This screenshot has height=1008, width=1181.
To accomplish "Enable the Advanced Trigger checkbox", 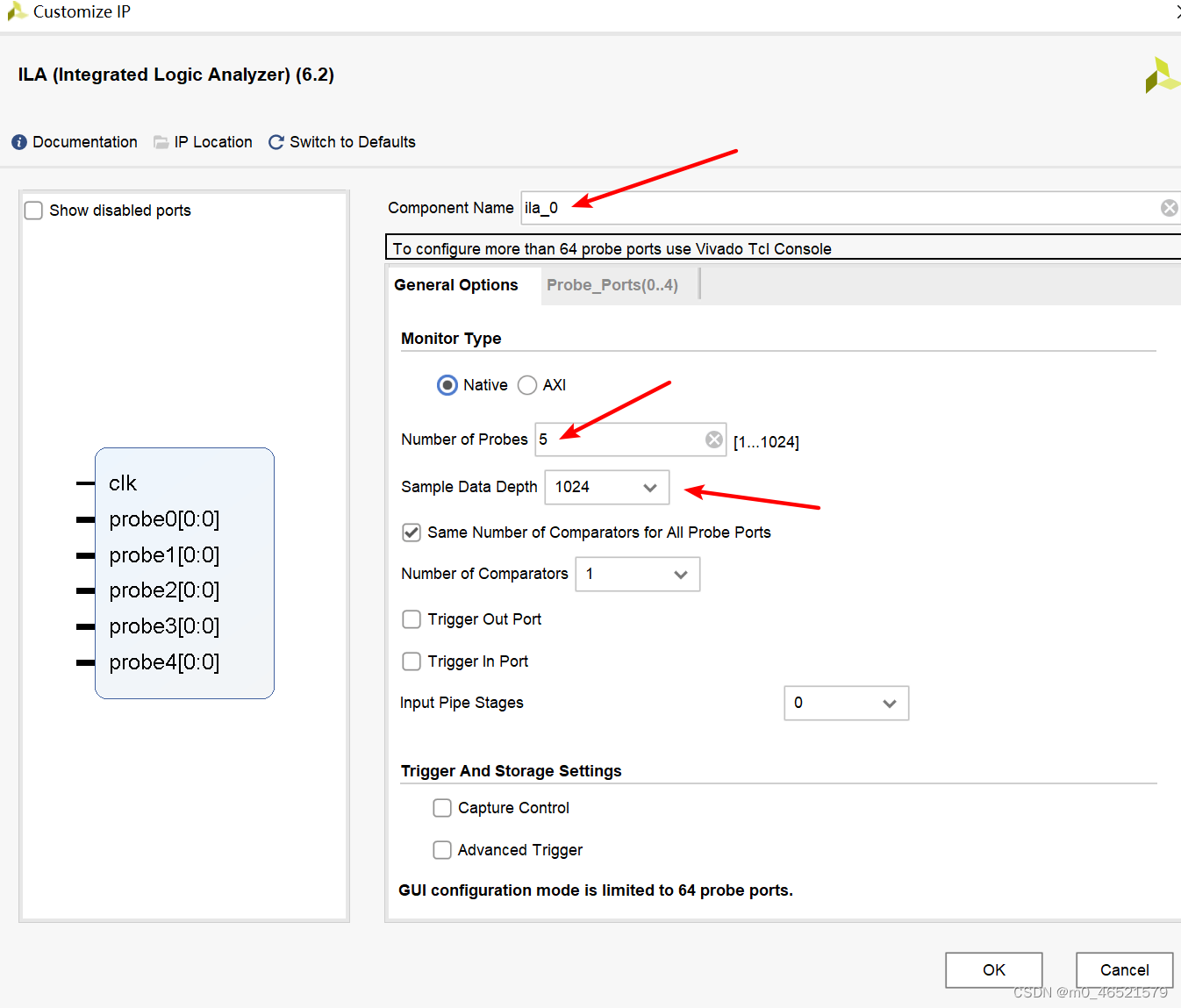I will (x=442, y=850).
